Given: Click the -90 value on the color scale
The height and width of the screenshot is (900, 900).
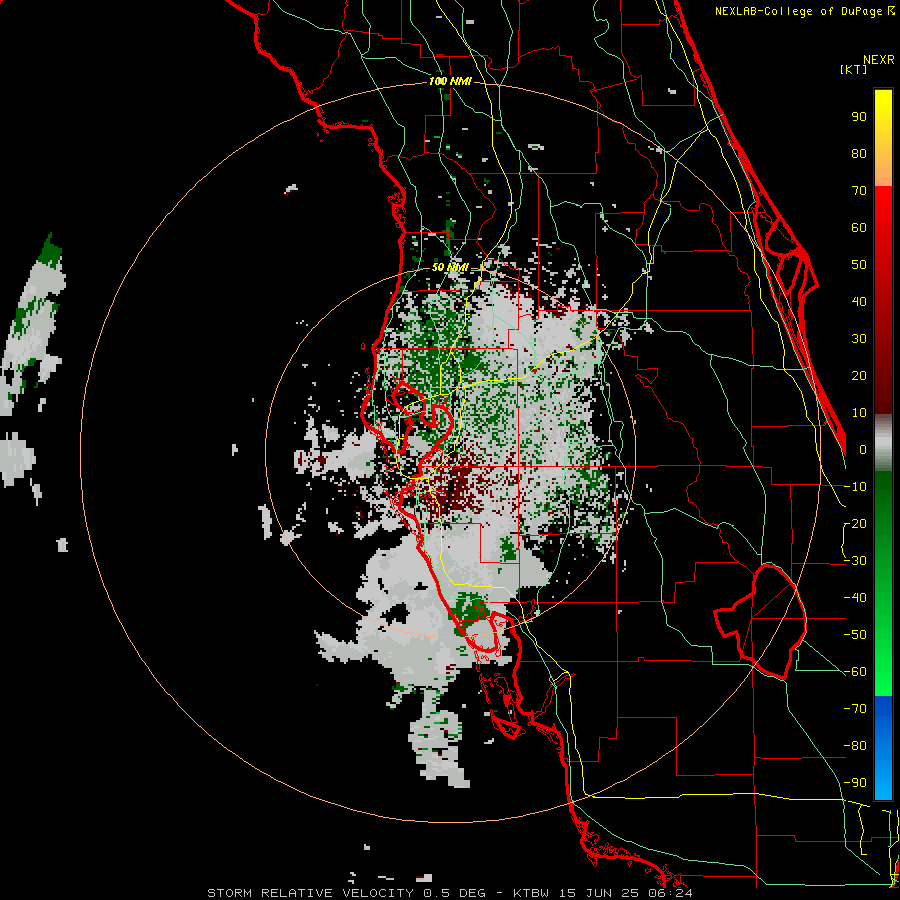Looking at the screenshot, I should (855, 783).
